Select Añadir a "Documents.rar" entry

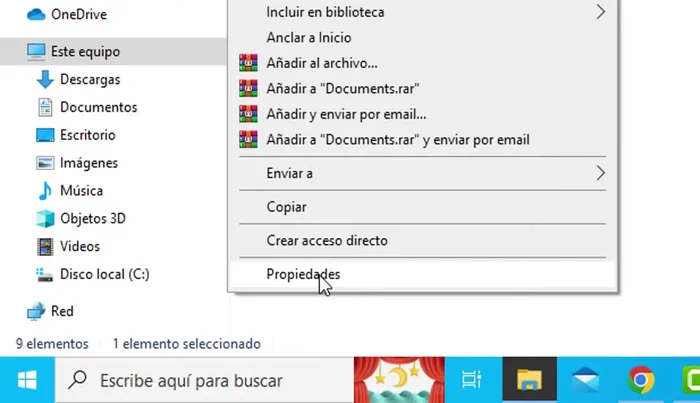pos(422,88)
